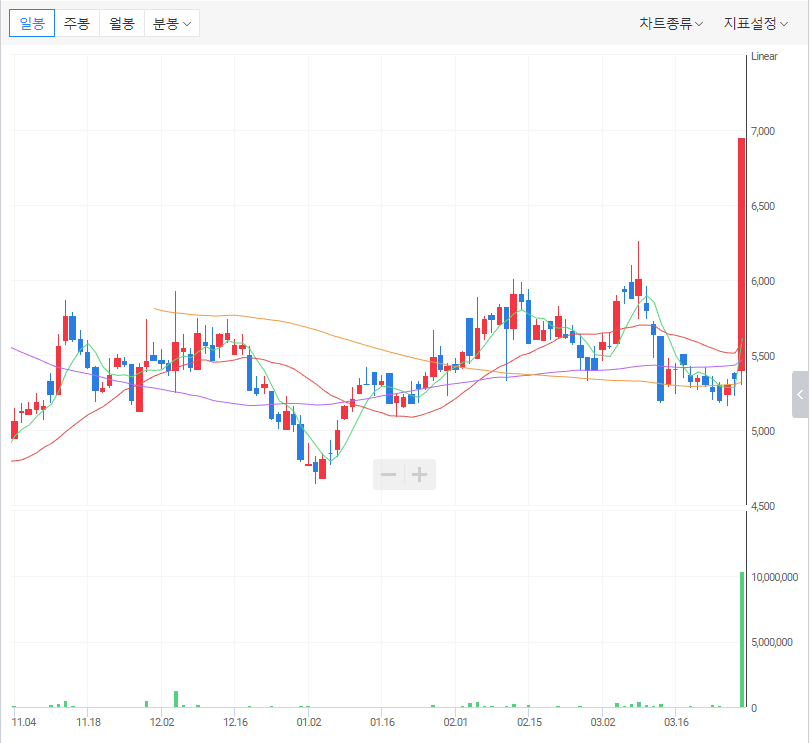Click the 6,000 price axis label
The height and width of the screenshot is (743, 811).
tap(763, 281)
